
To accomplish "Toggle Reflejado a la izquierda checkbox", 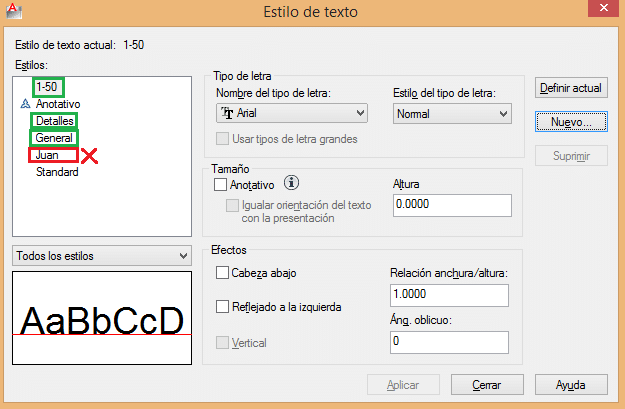I will click(x=222, y=307).
